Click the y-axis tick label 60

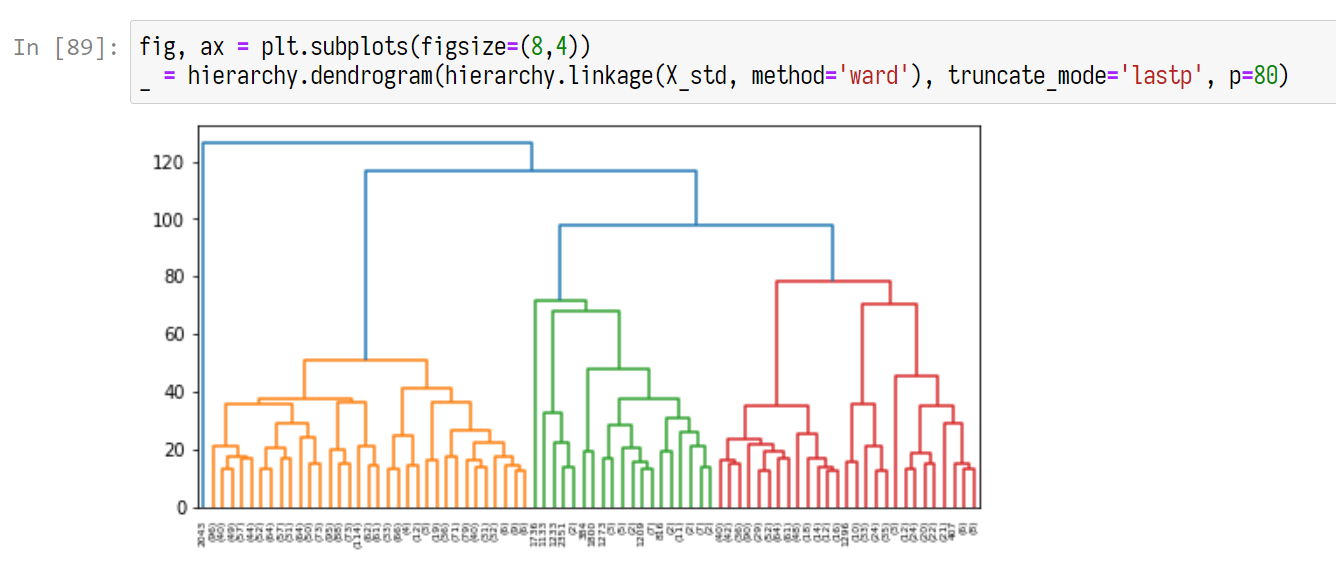[174, 334]
